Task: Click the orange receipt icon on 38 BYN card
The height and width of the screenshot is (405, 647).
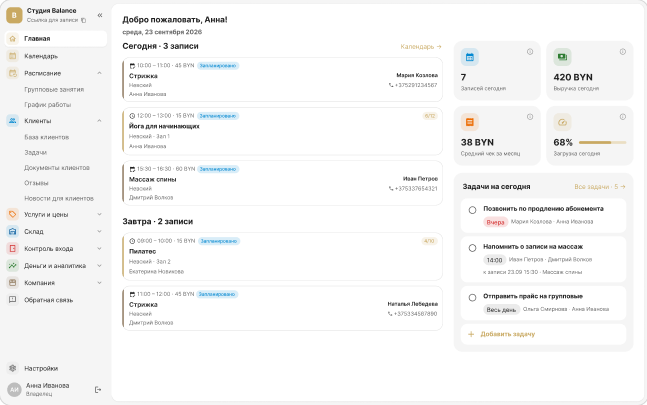Action: pyautogui.click(x=470, y=122)
